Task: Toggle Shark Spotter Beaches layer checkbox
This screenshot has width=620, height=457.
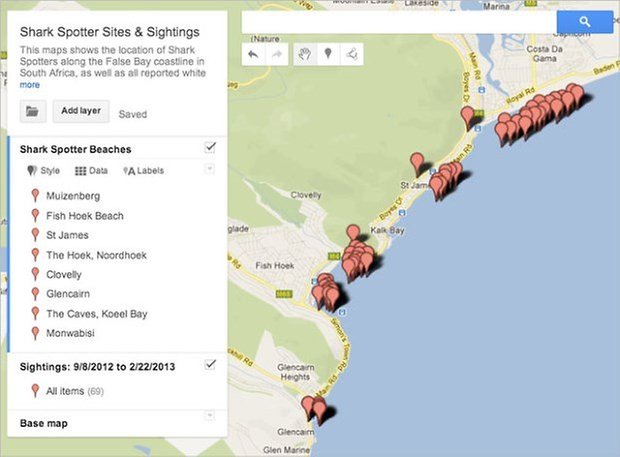Action: 210,147
